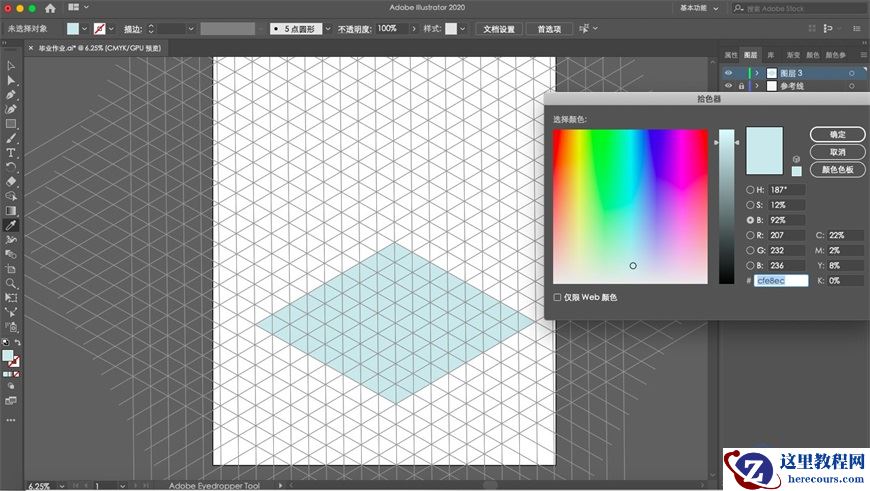The width and height of the screenshot is (870, 491).
Task: Open 文档设置 document setup
Action: point(499,29)
